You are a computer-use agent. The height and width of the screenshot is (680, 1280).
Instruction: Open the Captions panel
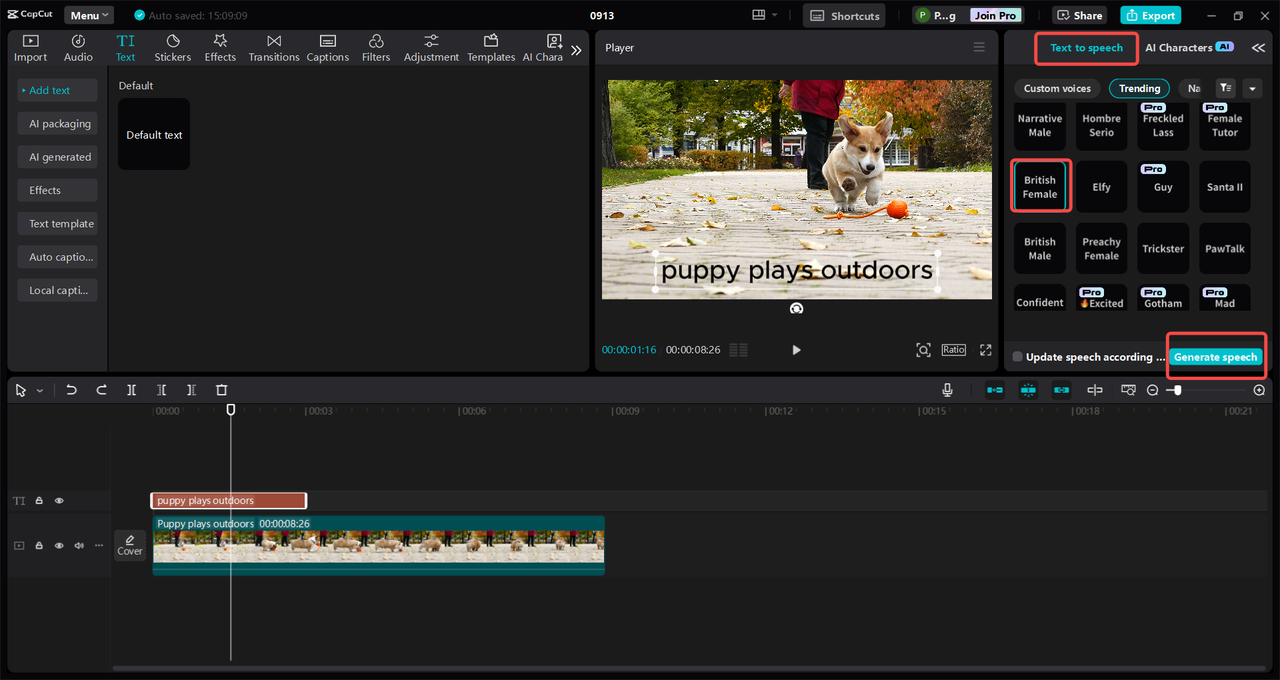328,48
